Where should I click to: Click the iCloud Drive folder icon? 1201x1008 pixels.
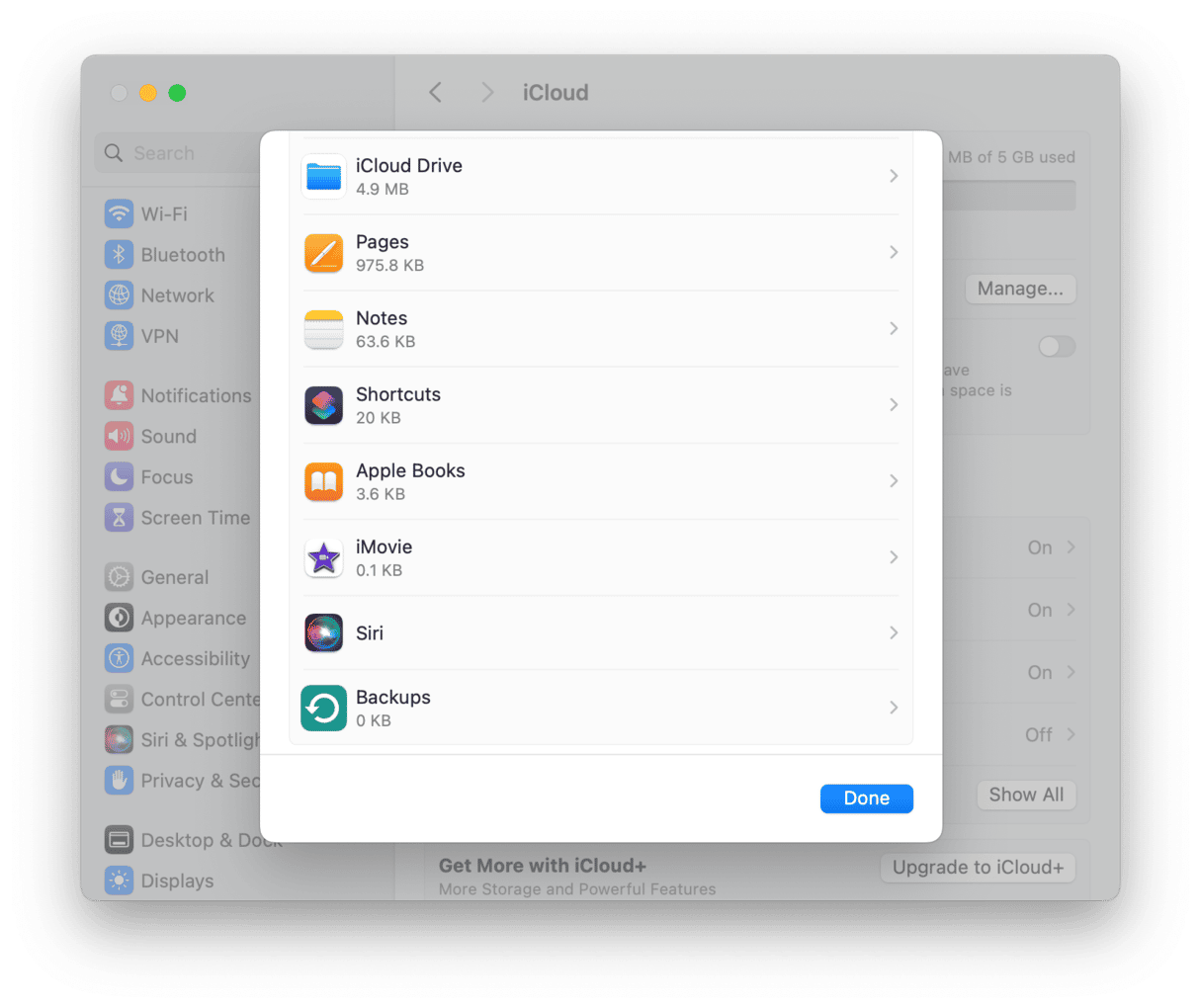tap(323, 177)
